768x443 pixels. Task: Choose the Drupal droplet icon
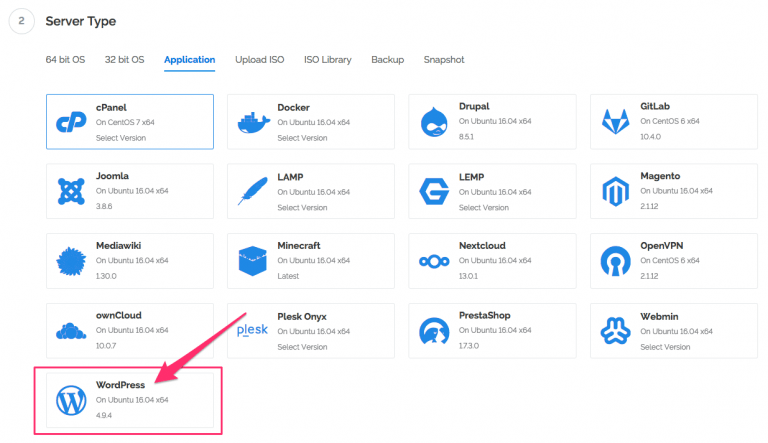434,122
